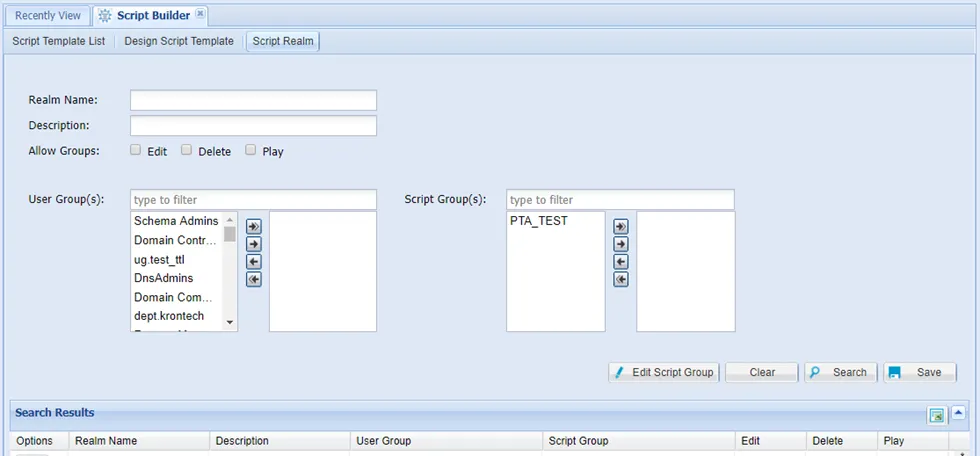The height and width of the screenshot is (456, 980).
Task: Click the Options column header
Action: click(39, 441)
